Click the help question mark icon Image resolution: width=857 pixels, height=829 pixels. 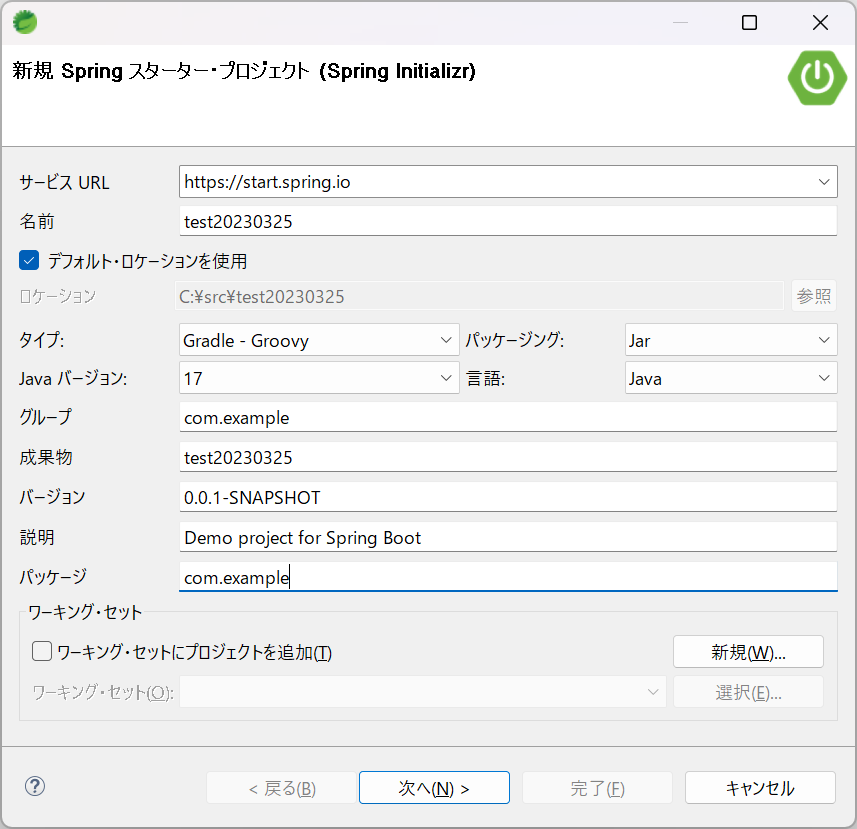[x=35, y=787]
